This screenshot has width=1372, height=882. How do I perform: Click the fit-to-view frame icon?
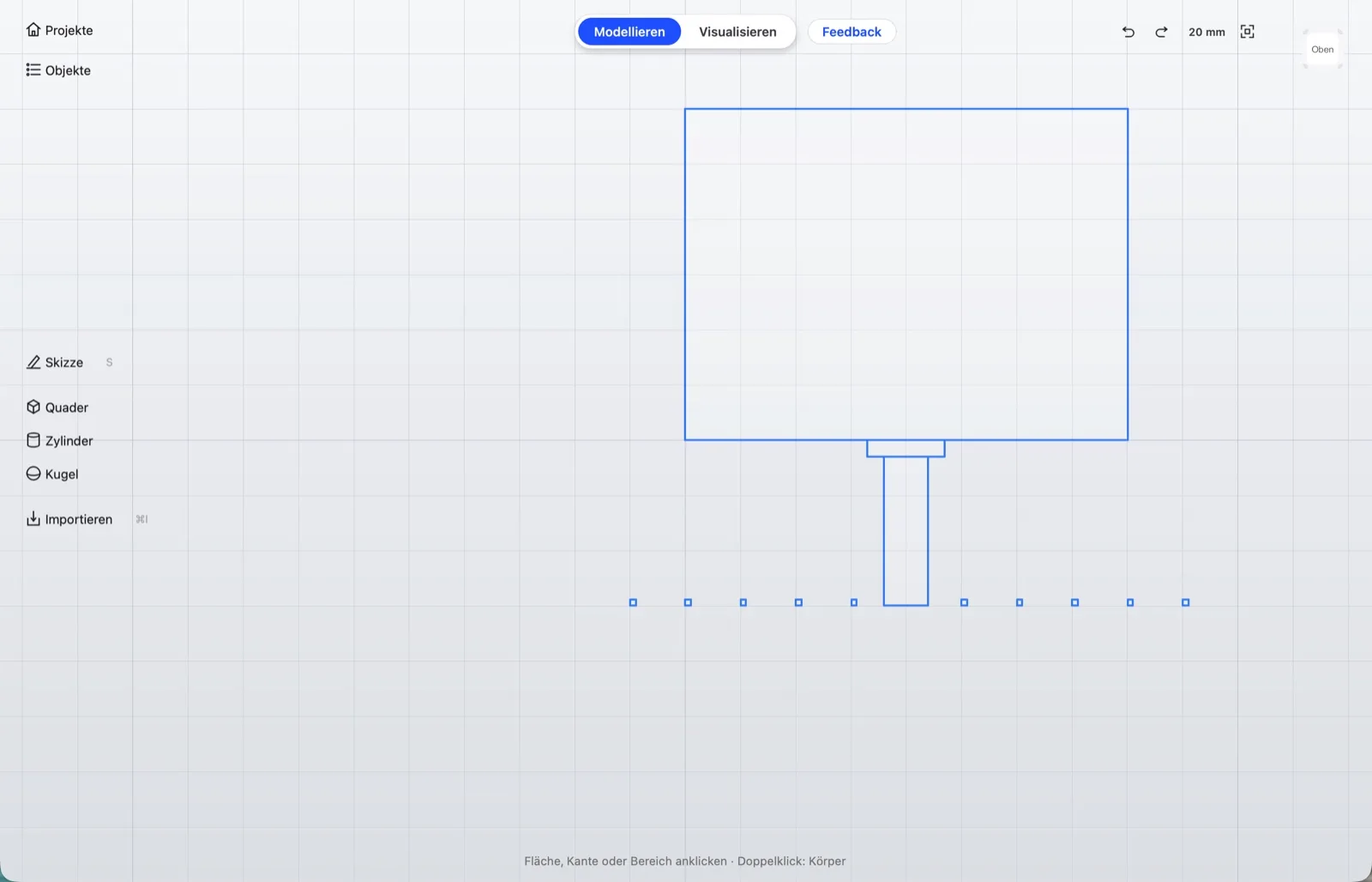coord(1248,32)
